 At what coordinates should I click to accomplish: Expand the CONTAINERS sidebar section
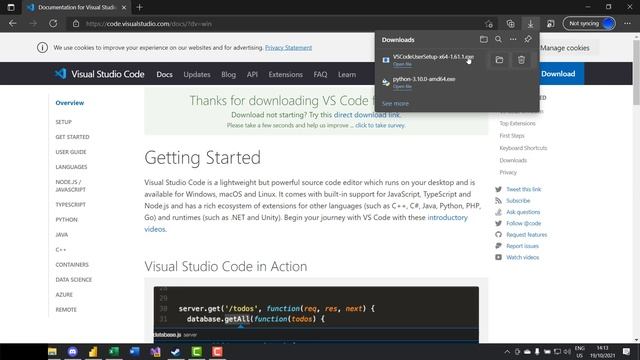click(72, 264)
